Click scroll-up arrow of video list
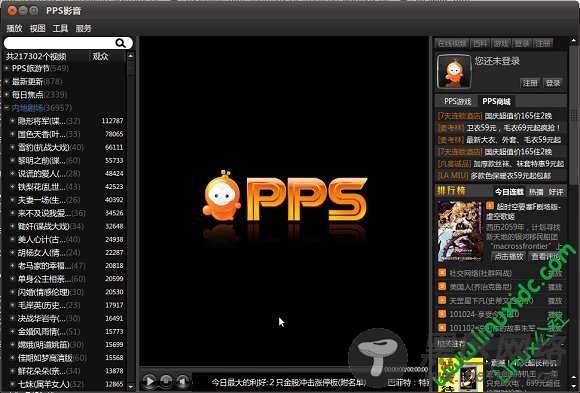The image size is (580, 393). click(x=130, y=56)
